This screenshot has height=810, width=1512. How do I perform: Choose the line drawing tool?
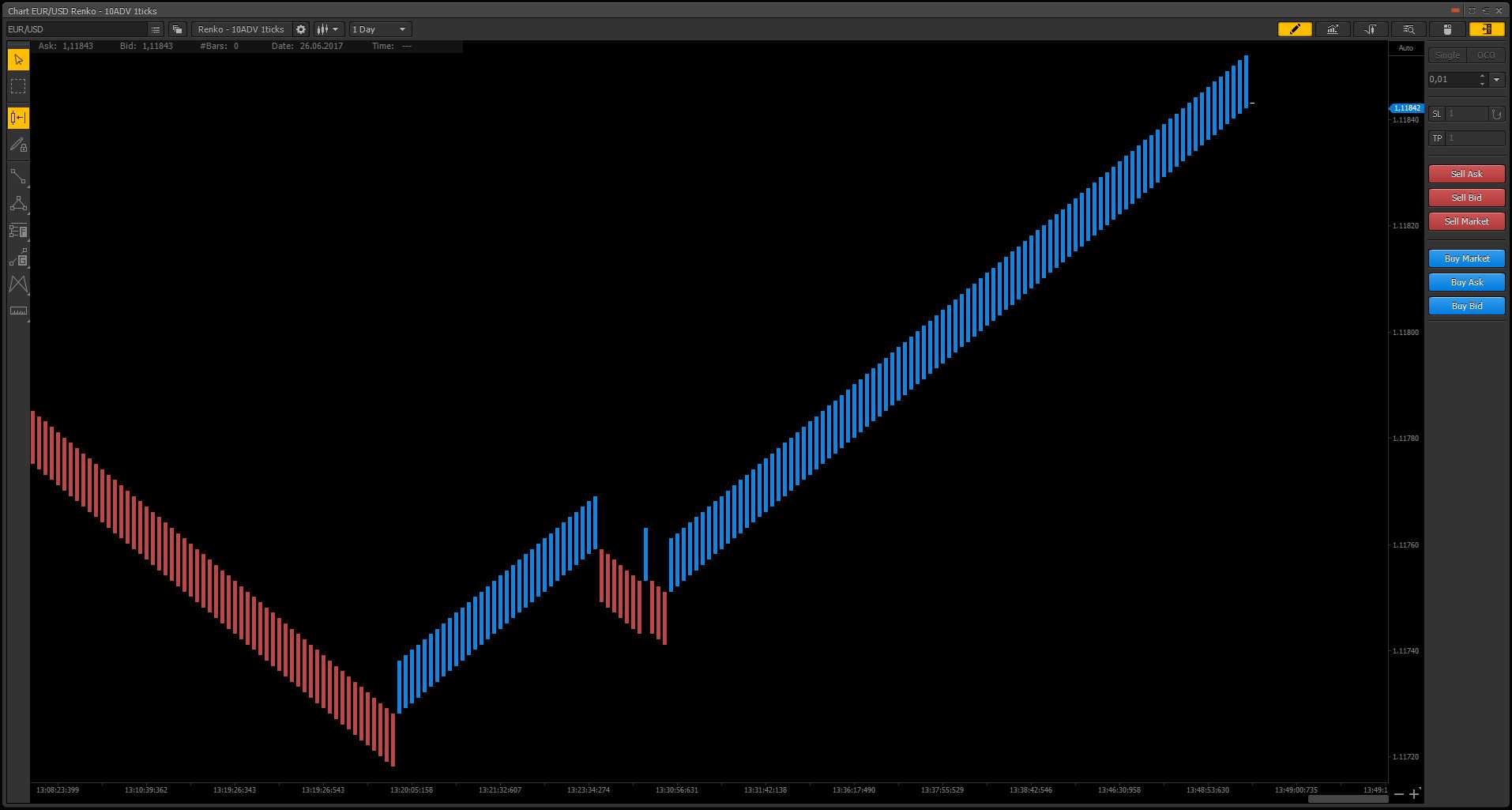point(18,176)
